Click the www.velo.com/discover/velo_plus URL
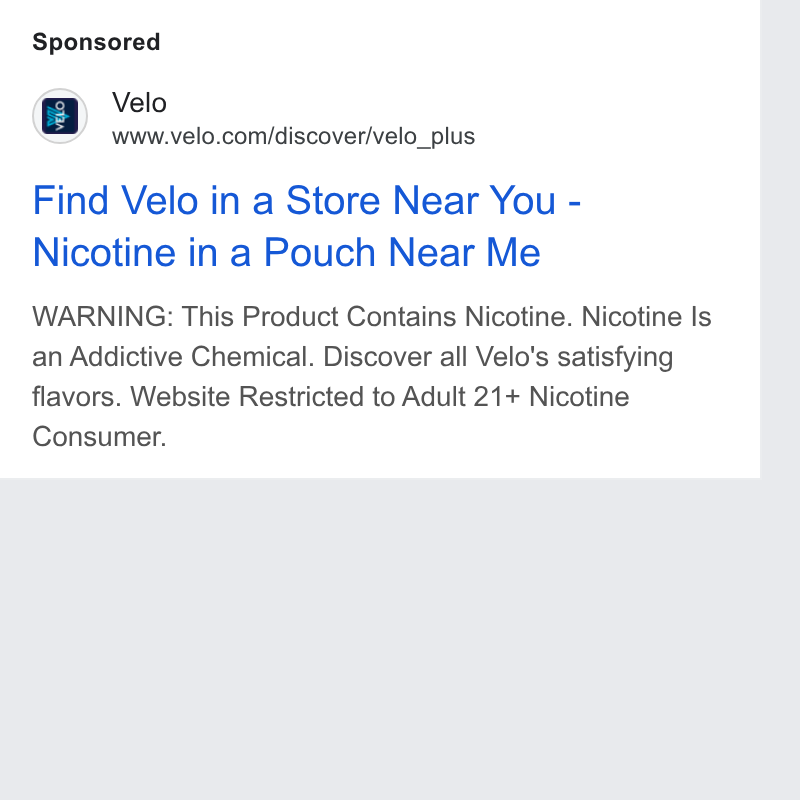The width and height of the screenshot is (800, 800). click(293, 136)
